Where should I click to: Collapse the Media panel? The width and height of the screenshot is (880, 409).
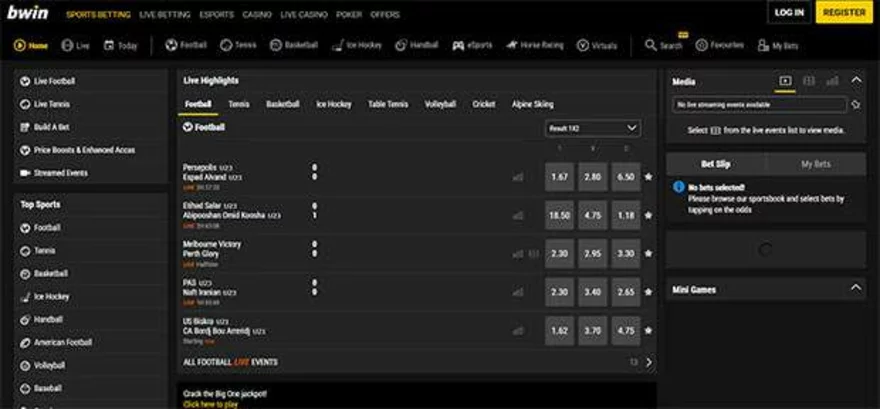856,81
